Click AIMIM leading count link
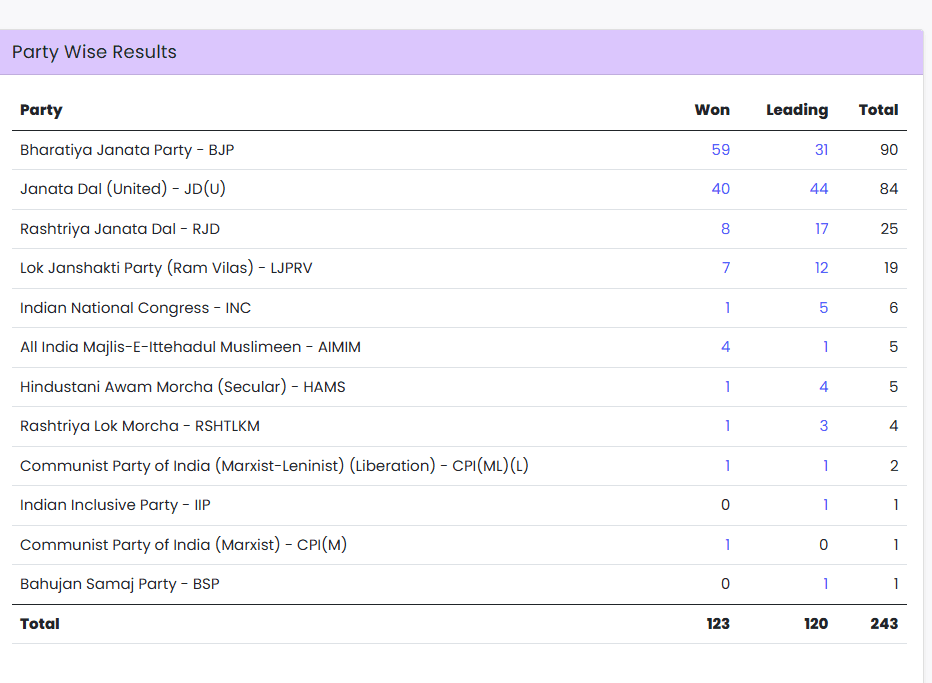The height and width of the screenshot is (683, 932). point(826,347)
